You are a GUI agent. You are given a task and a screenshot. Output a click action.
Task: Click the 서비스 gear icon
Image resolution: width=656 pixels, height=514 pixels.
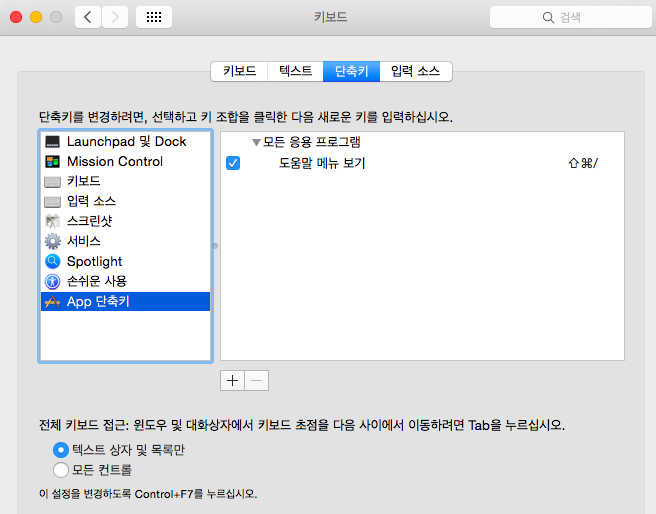53,241
